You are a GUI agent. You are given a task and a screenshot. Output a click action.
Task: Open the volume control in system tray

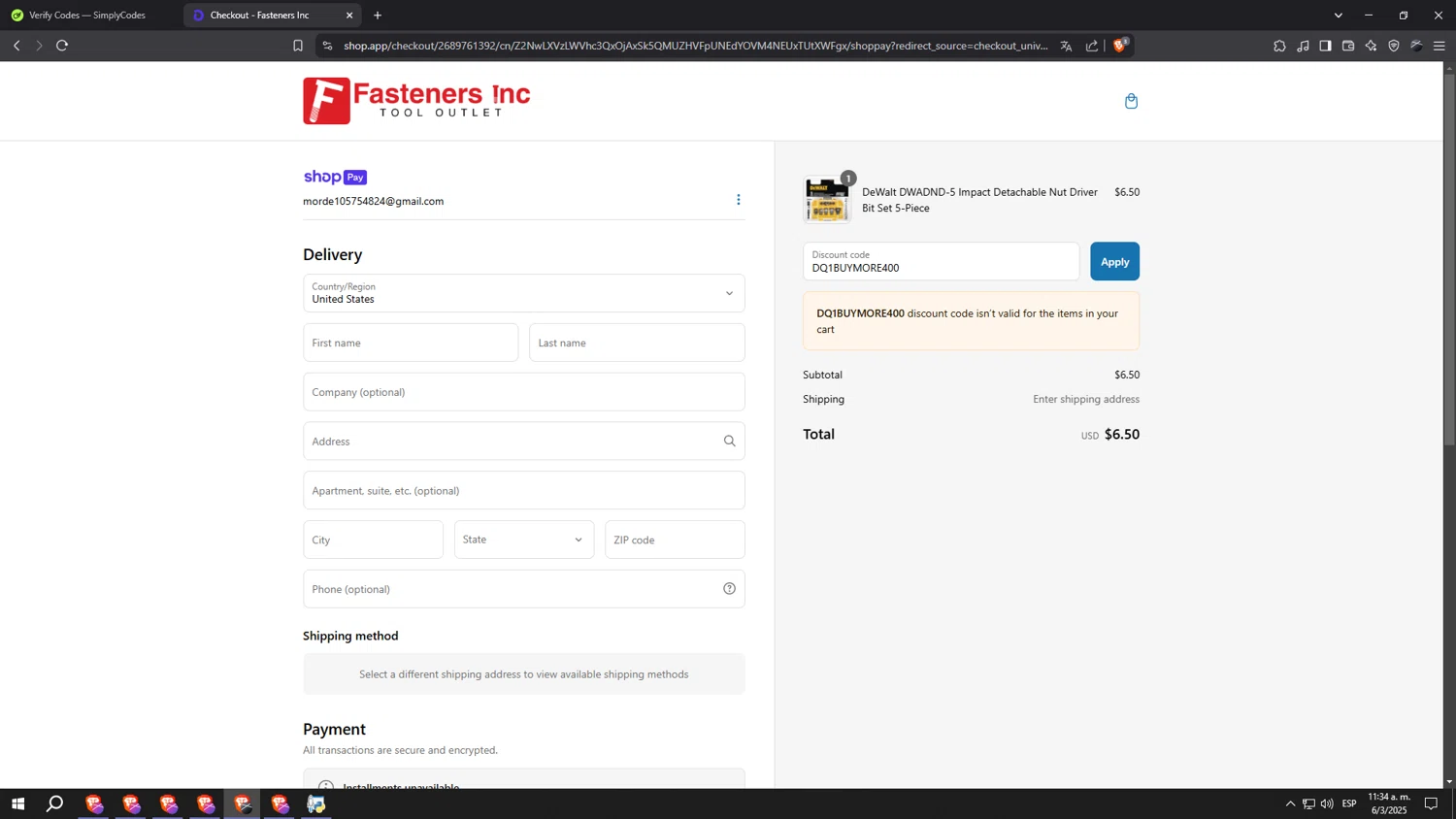[x=1327, y=803]
